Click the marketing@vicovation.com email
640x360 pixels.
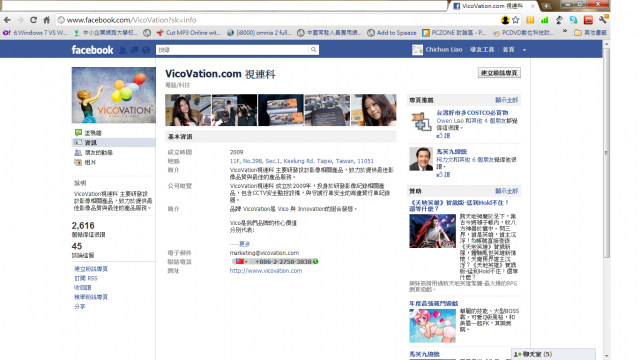(264, 253)
